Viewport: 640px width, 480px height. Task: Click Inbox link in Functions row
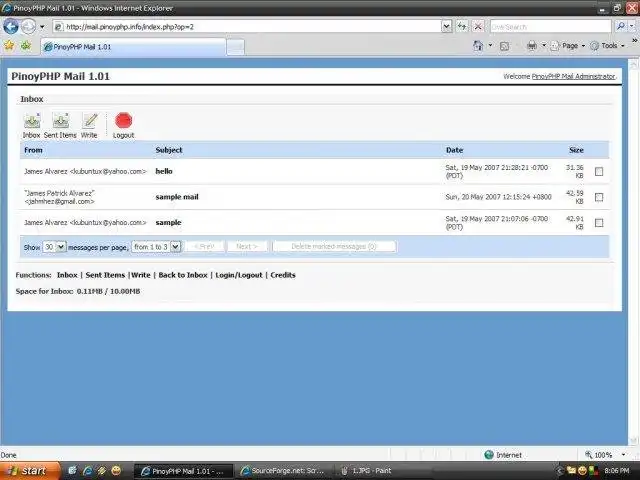coord(67,275)
